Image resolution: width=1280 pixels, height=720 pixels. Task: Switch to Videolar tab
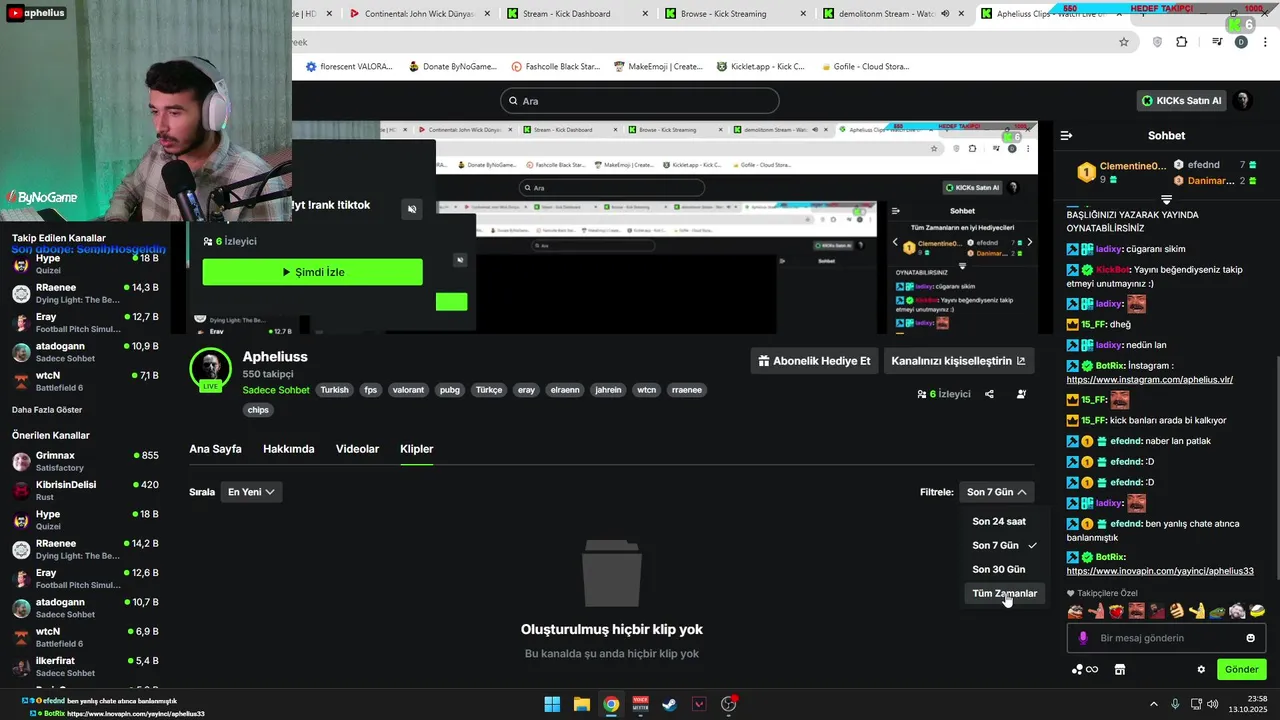coord(357,449)
